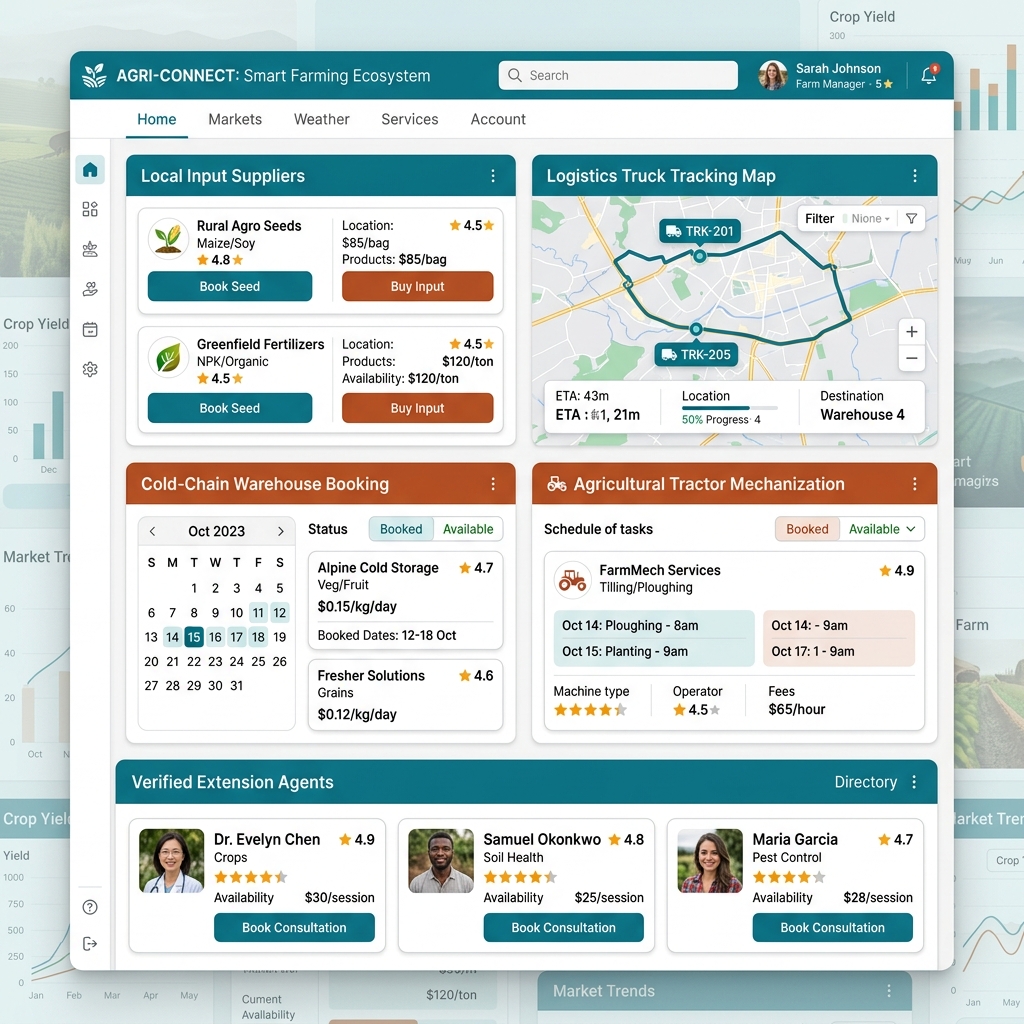Image resolution: width=1024 pixels, height=1024 pixels.
Task: Click the Machine type star rating
Action: point(590,710)
